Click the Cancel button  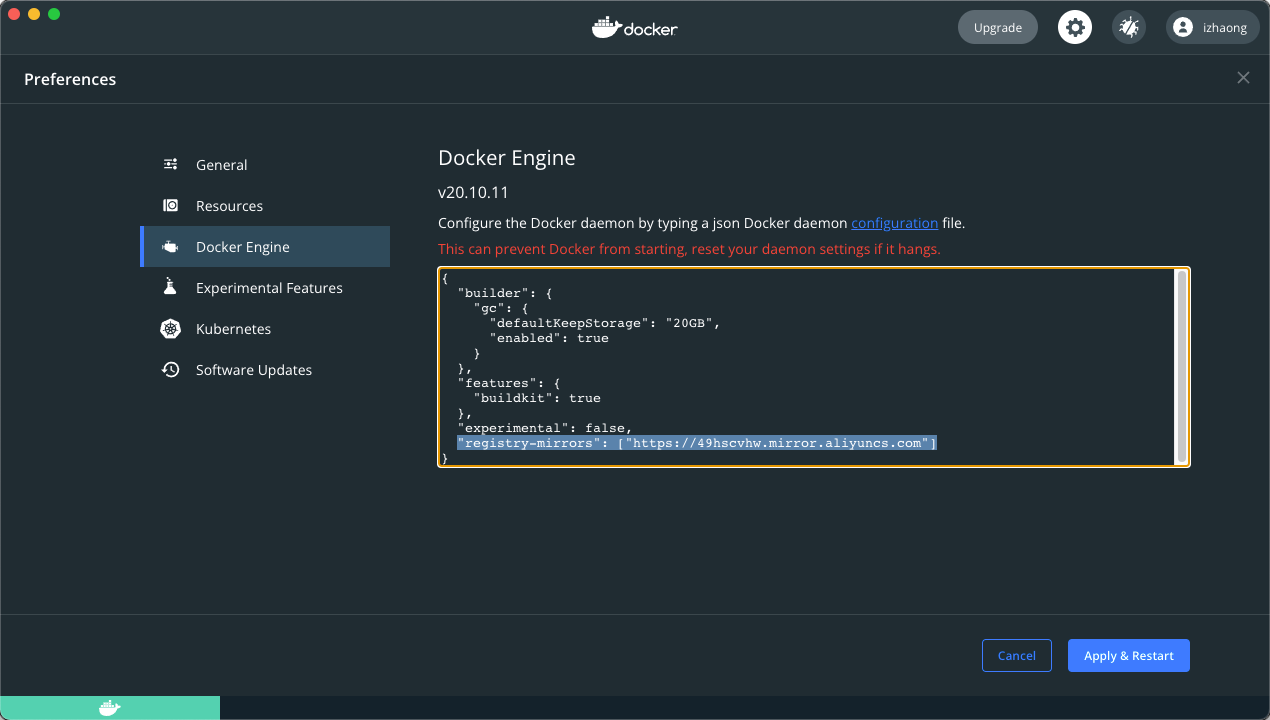coord(1016,655)
